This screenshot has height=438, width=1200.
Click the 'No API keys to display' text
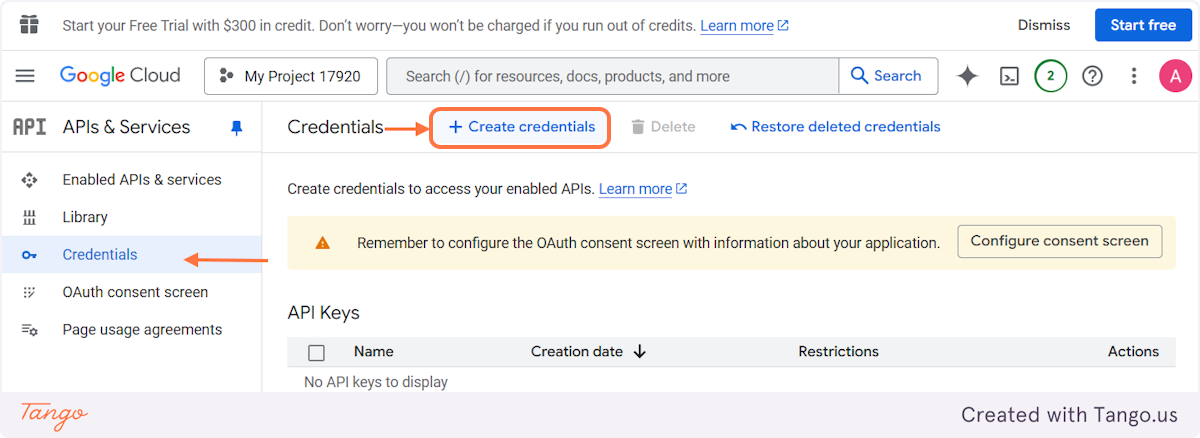pyautogui.click(x=376, y=382)
